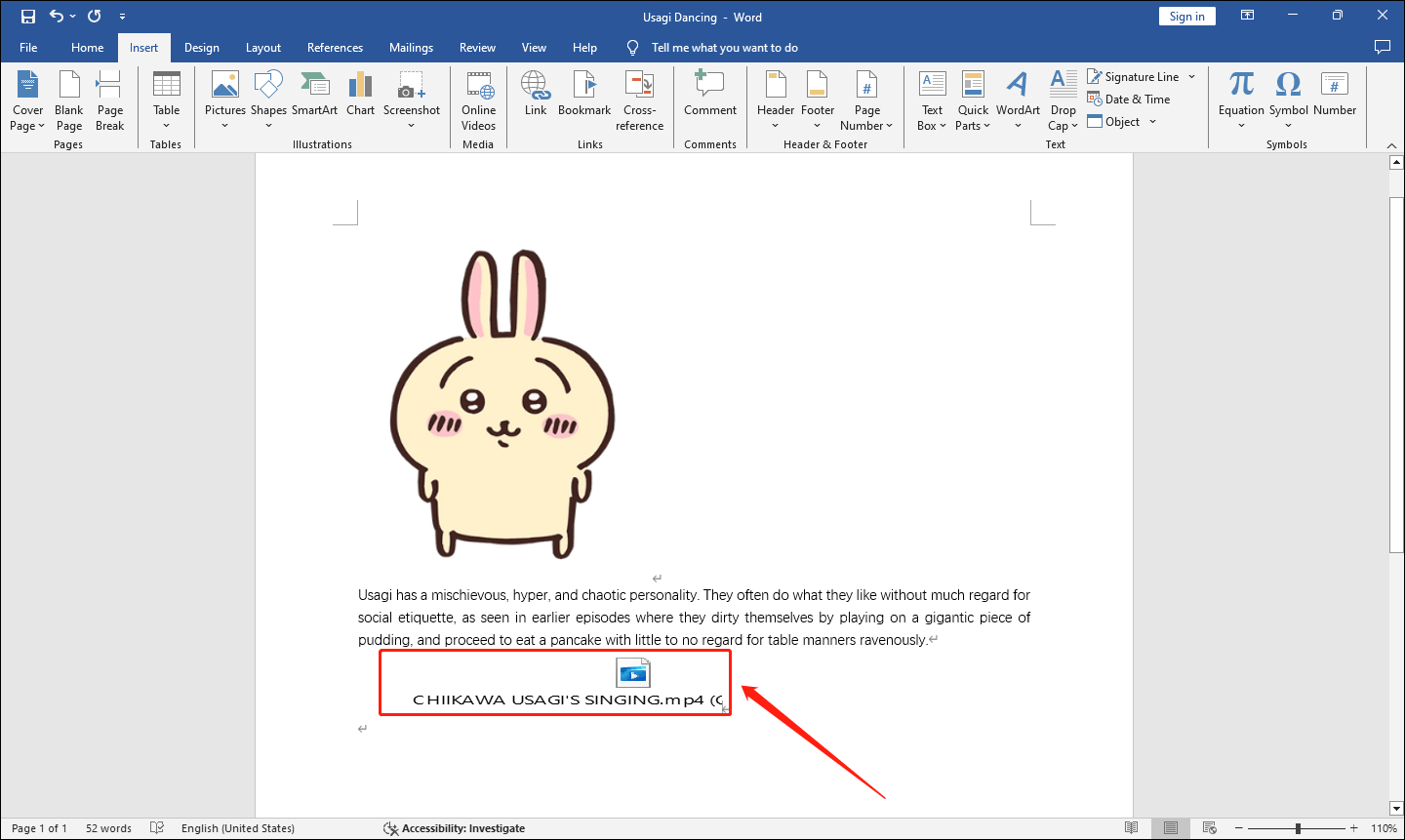Open the Help tab
The height and width of the screenshot is (840, 1405).
point(584,48)
